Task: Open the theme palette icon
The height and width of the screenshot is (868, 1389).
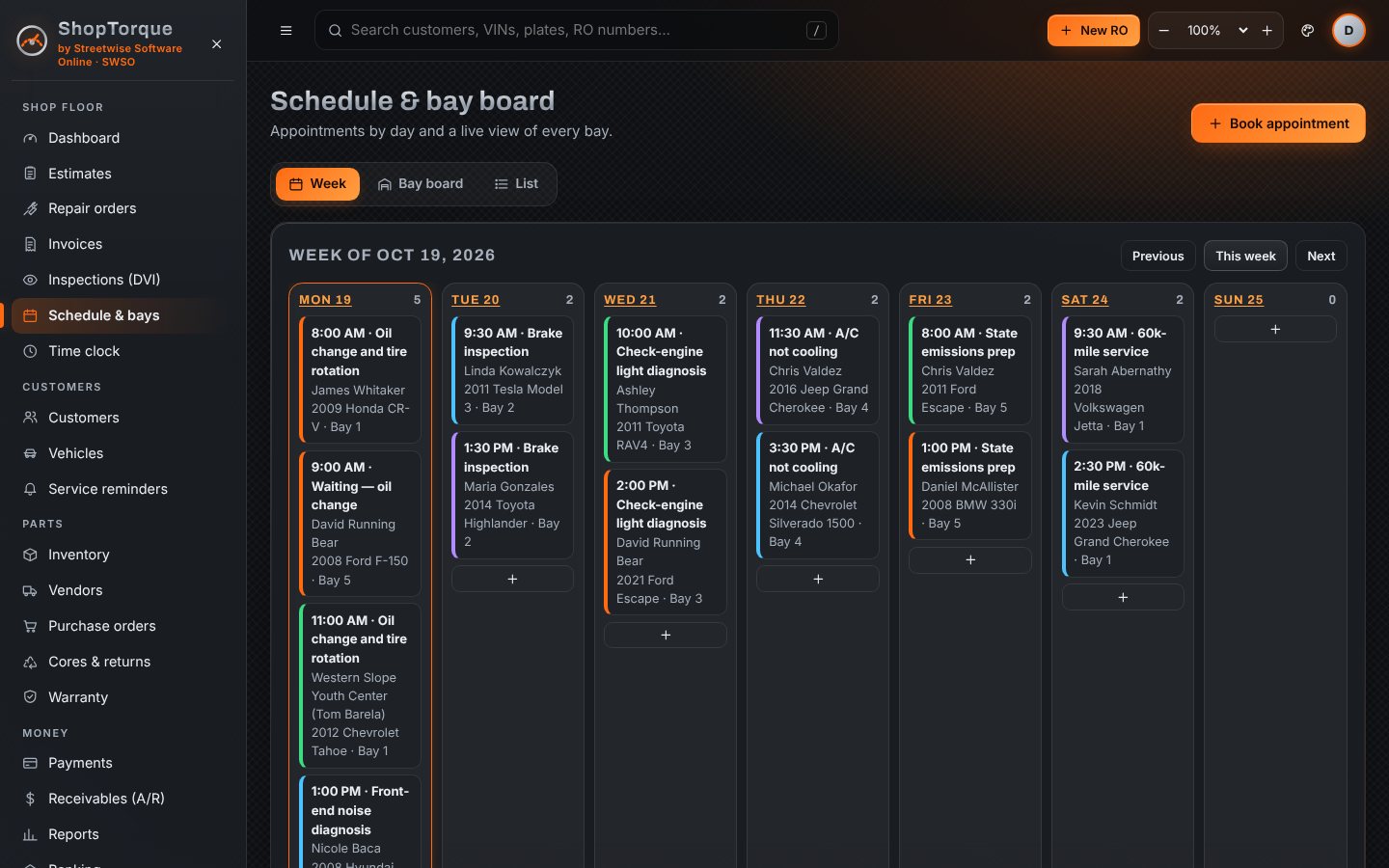Action: (1308, 31)
